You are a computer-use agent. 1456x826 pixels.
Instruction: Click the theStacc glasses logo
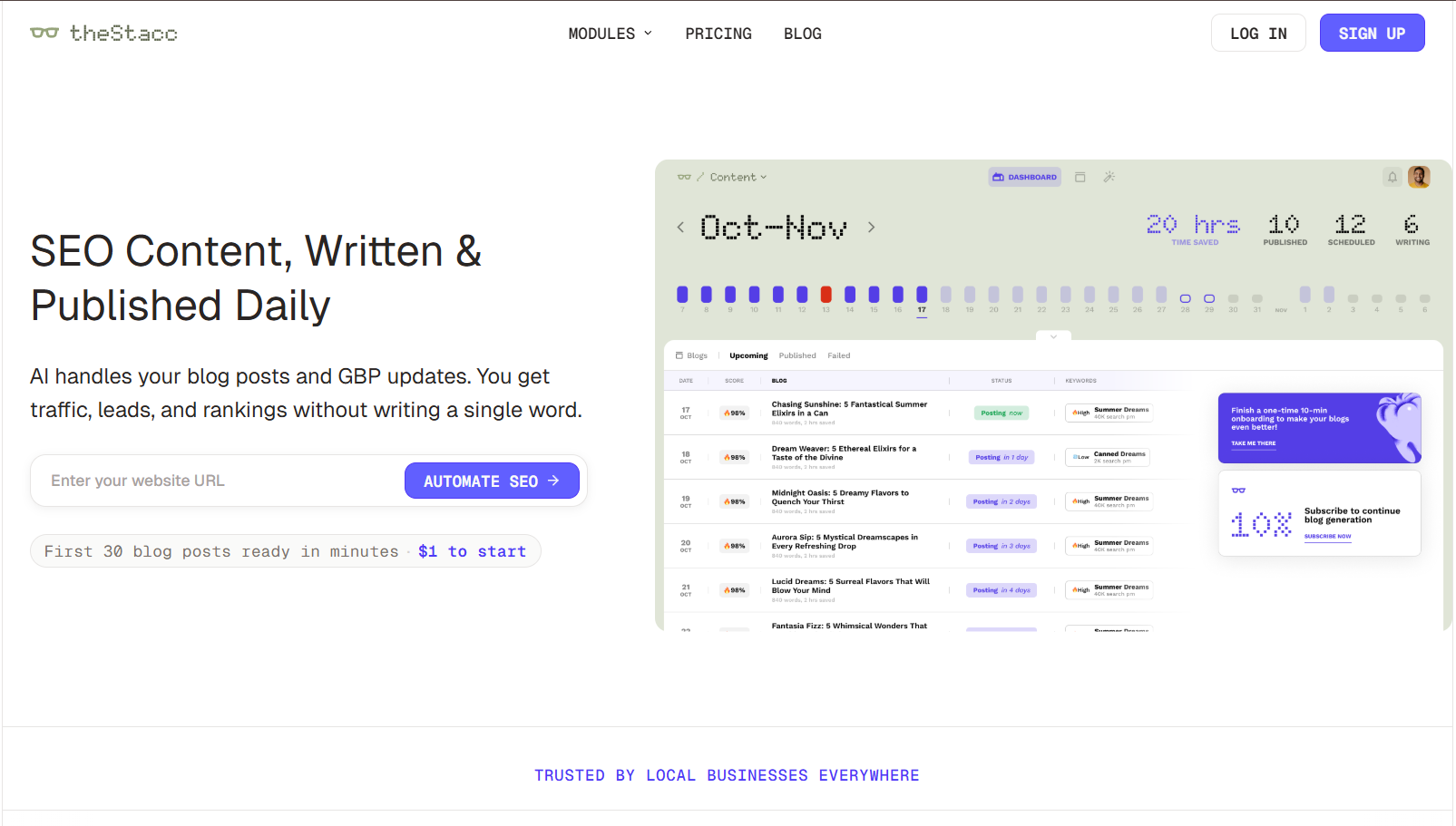(x=44, y=33)
